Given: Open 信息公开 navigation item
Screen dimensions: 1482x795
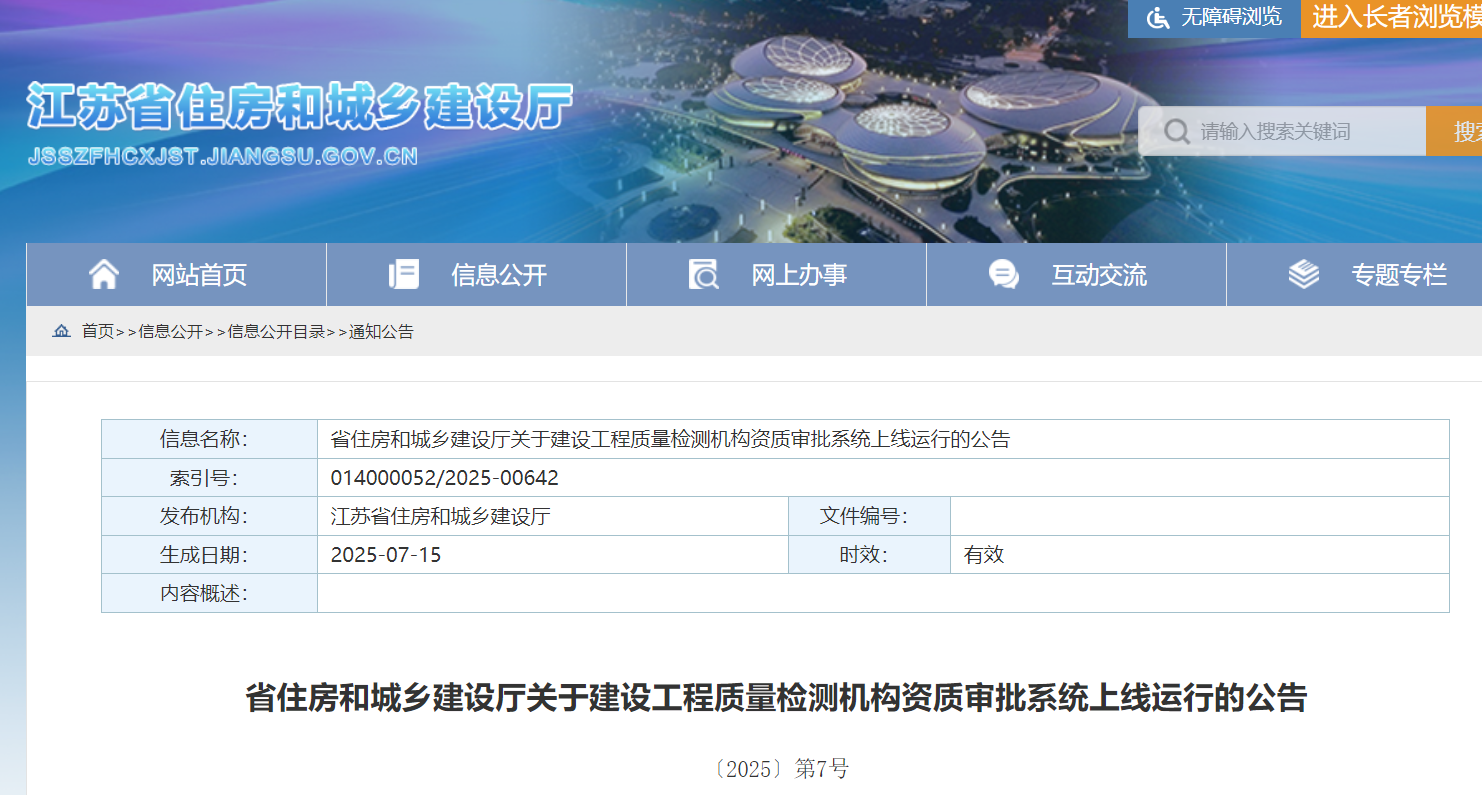Looking at the screenshot, I should pos(477,274).
